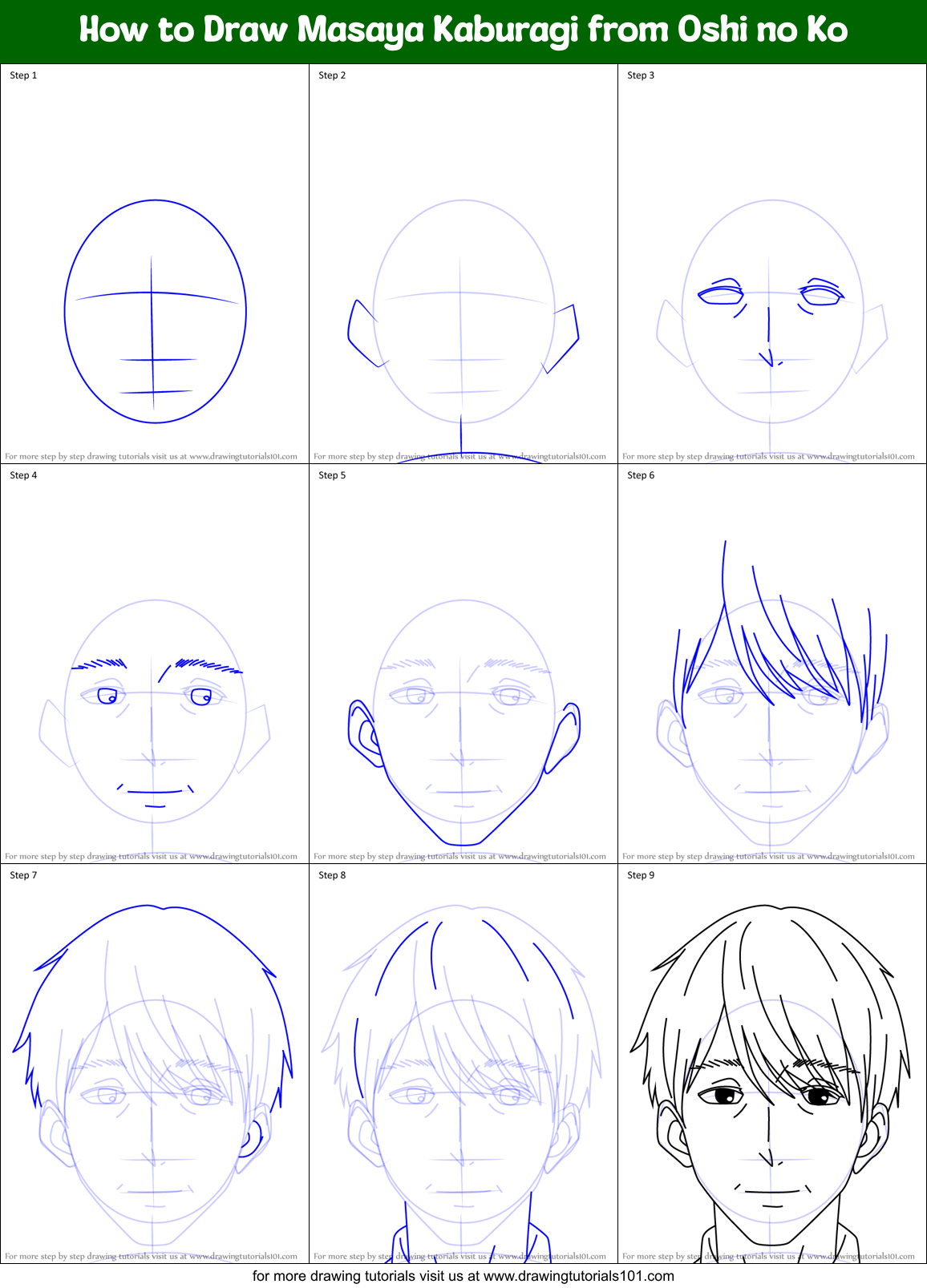
Task: Click the watermark text in the Step 1 panel
Action: tap(151, 456)
